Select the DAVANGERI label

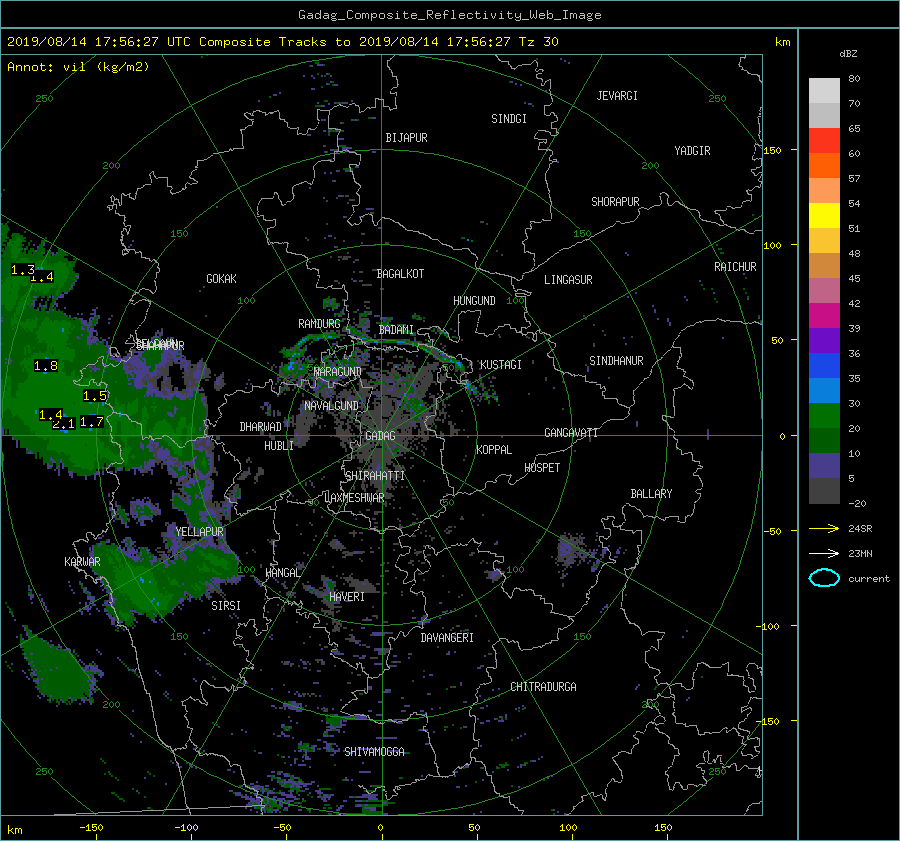pos(447,638)
